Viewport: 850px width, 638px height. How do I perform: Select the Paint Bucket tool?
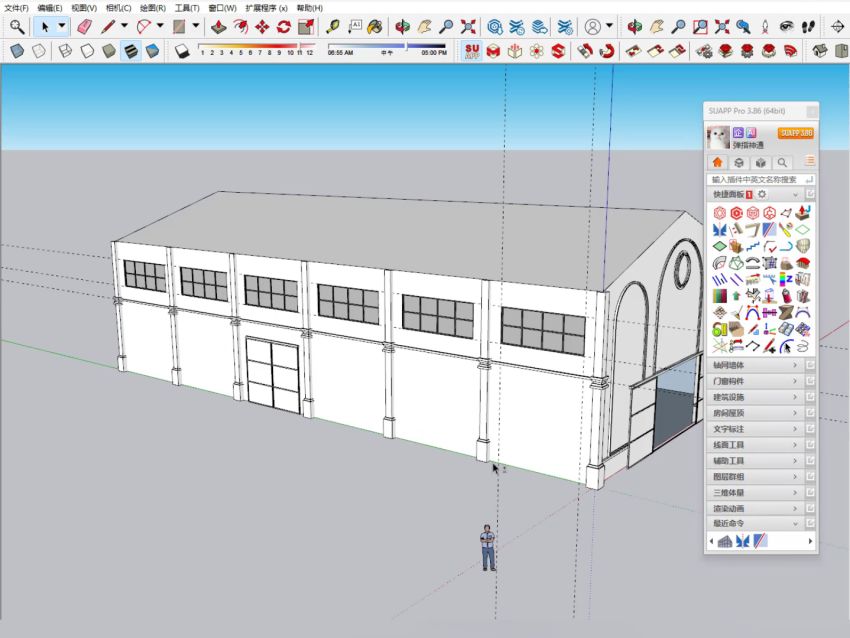(x=375, y=27)
